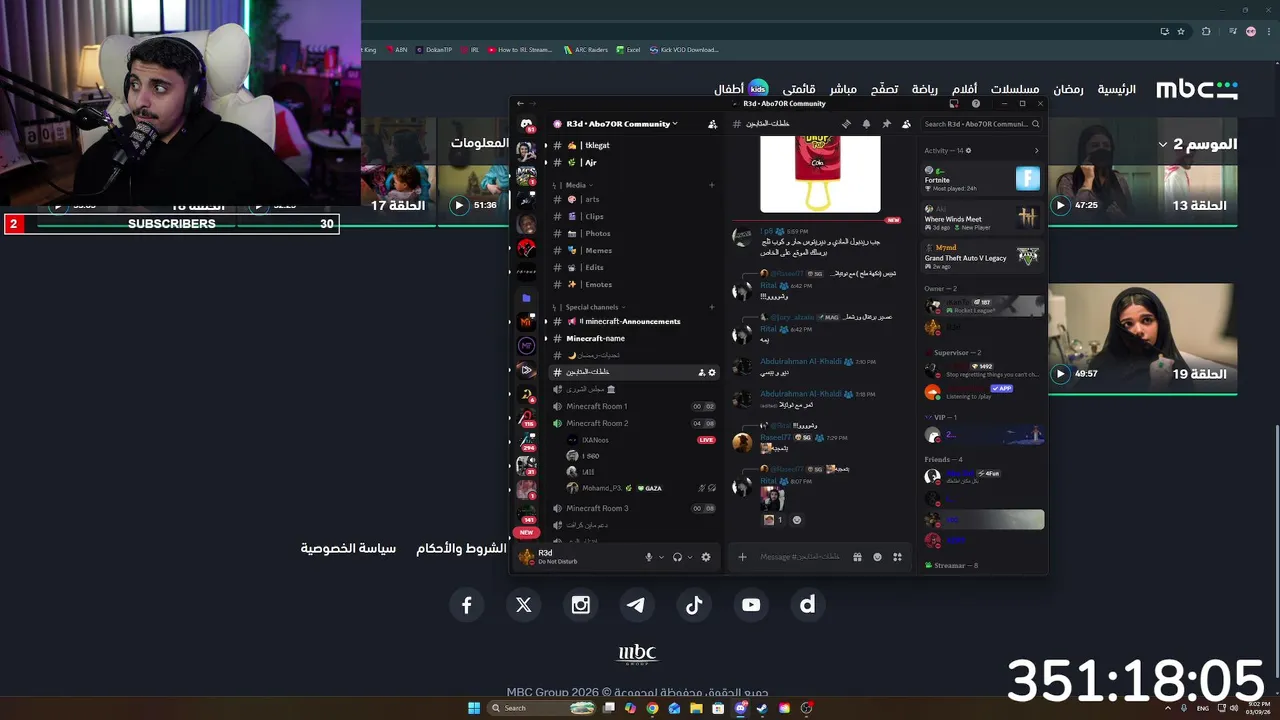Expand الموسم 2 season dropdown on MBC
Screen dimensions: 1280x720
1197,144
